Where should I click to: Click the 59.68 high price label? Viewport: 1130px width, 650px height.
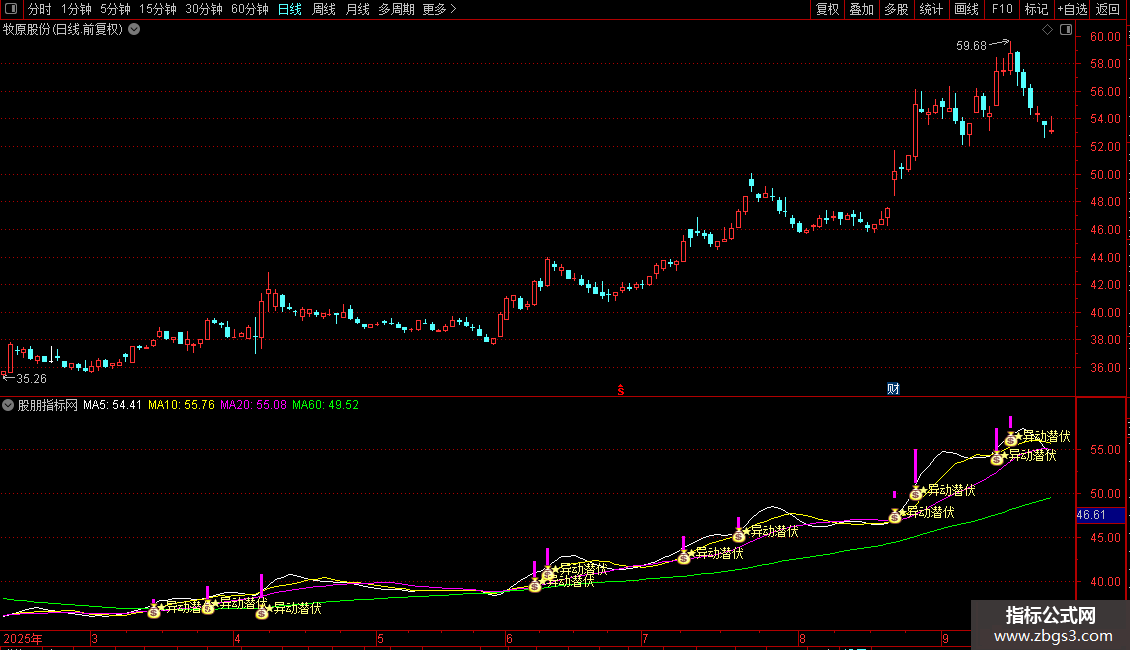(x=971, y=46)
